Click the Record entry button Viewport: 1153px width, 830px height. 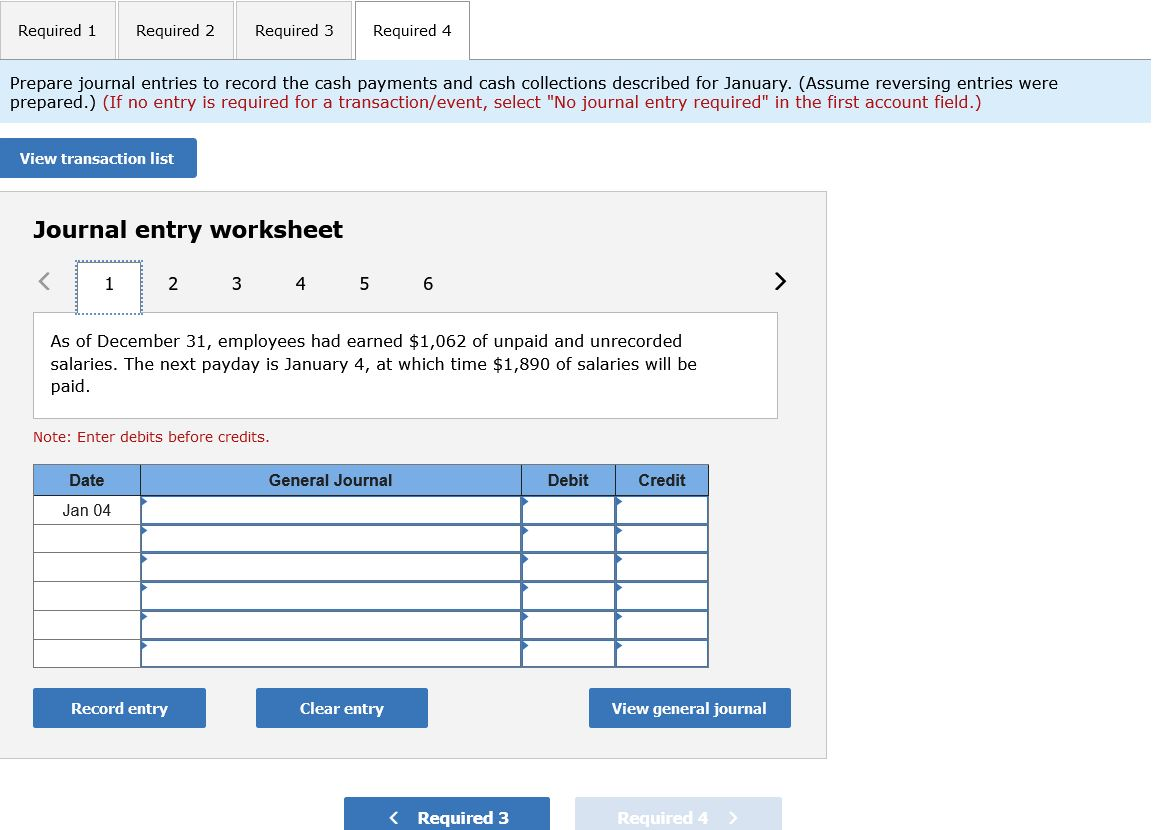click(x=119, y=708)
